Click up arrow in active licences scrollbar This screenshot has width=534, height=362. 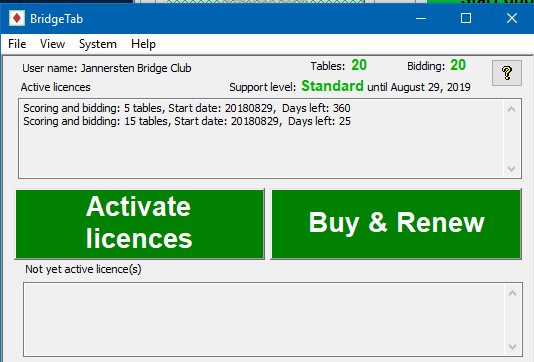pyautogui.click(x=511, y=109)
